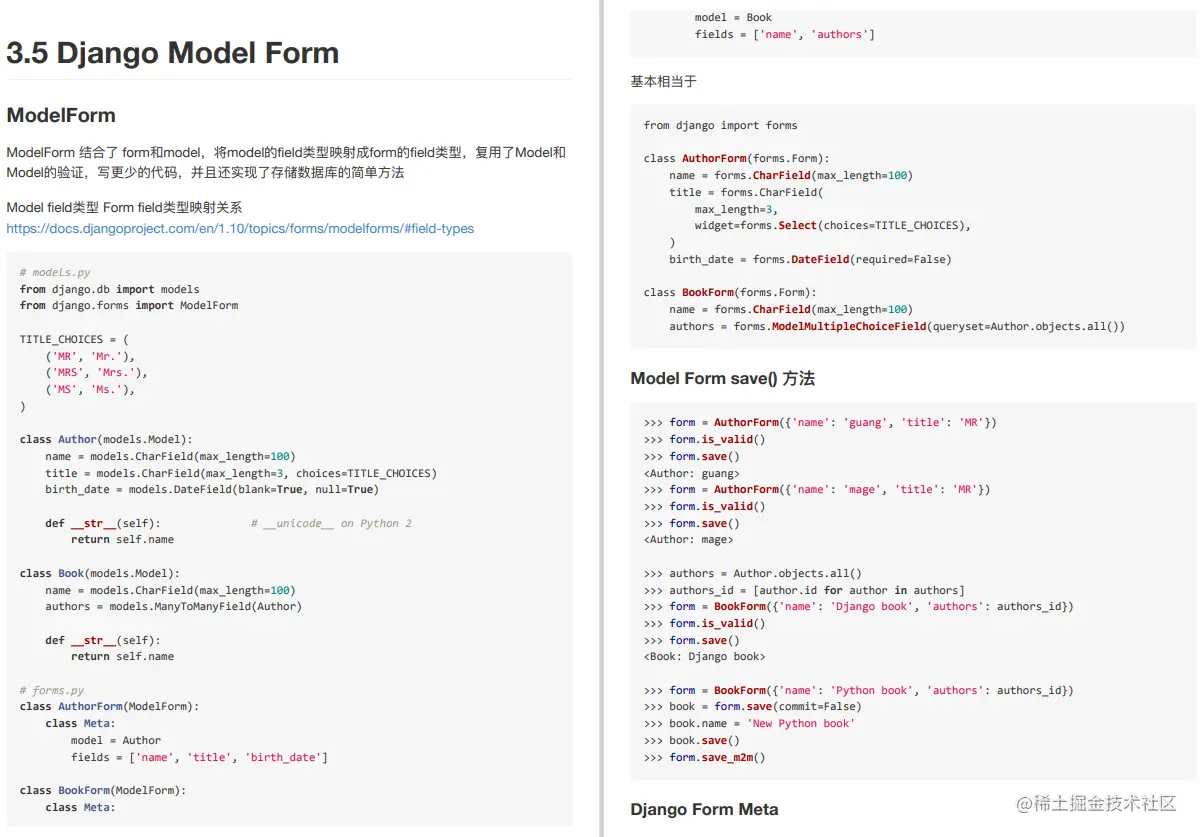1200x837 pixels.
Task: Click fields = ['name', 'title', 'birth_date'] line
Action: coord(199,757)
